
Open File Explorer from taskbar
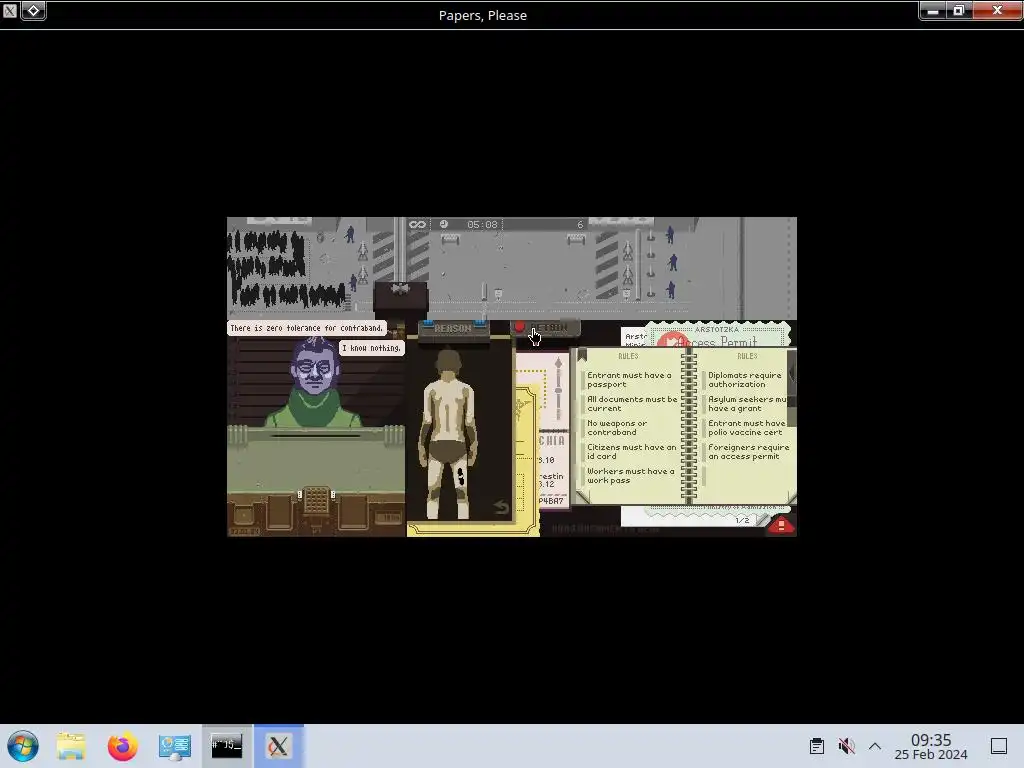(71, 746)
